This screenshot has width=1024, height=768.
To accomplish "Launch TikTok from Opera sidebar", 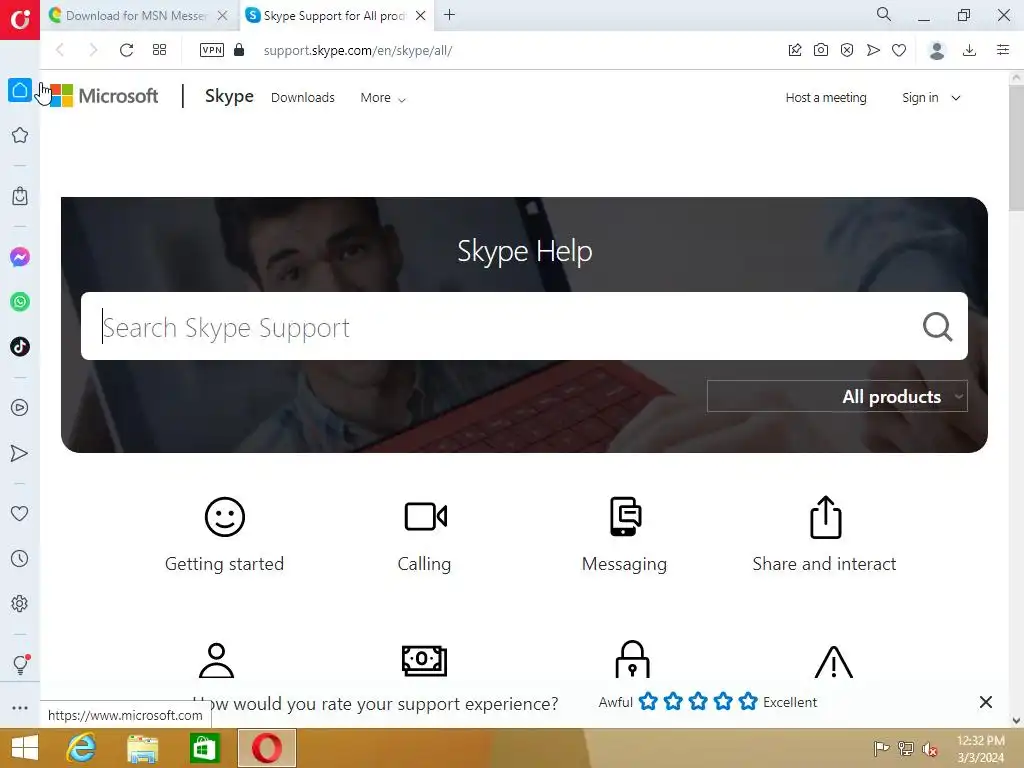I will tap(20, 347).
